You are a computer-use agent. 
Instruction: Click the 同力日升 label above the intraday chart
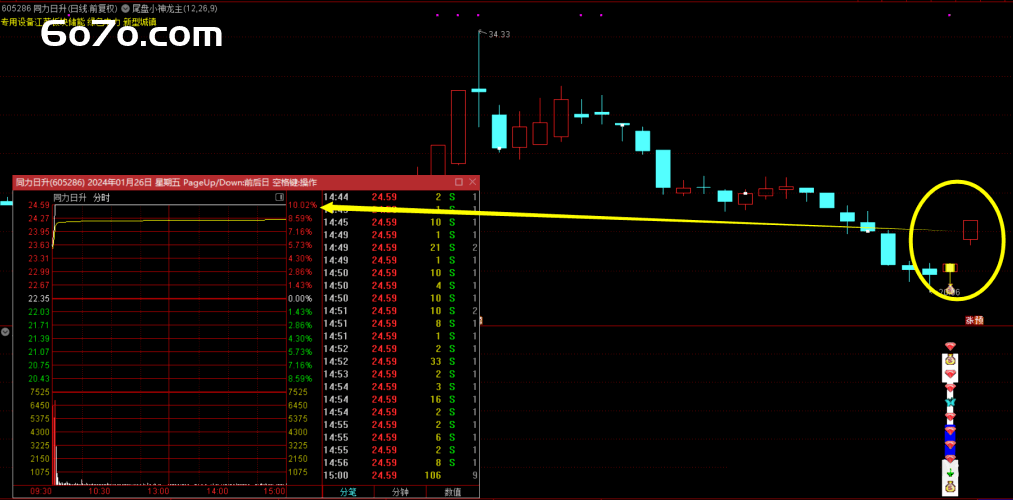click(x=70, y=198)
